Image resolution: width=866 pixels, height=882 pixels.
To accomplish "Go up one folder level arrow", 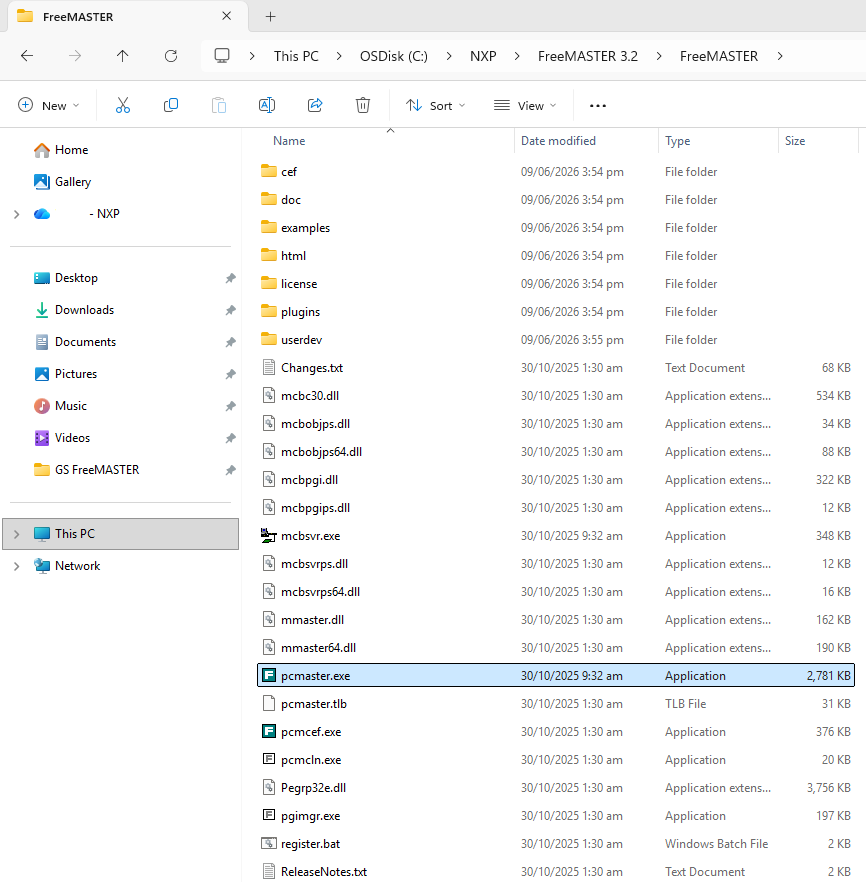I will click(x=123, y=56).
